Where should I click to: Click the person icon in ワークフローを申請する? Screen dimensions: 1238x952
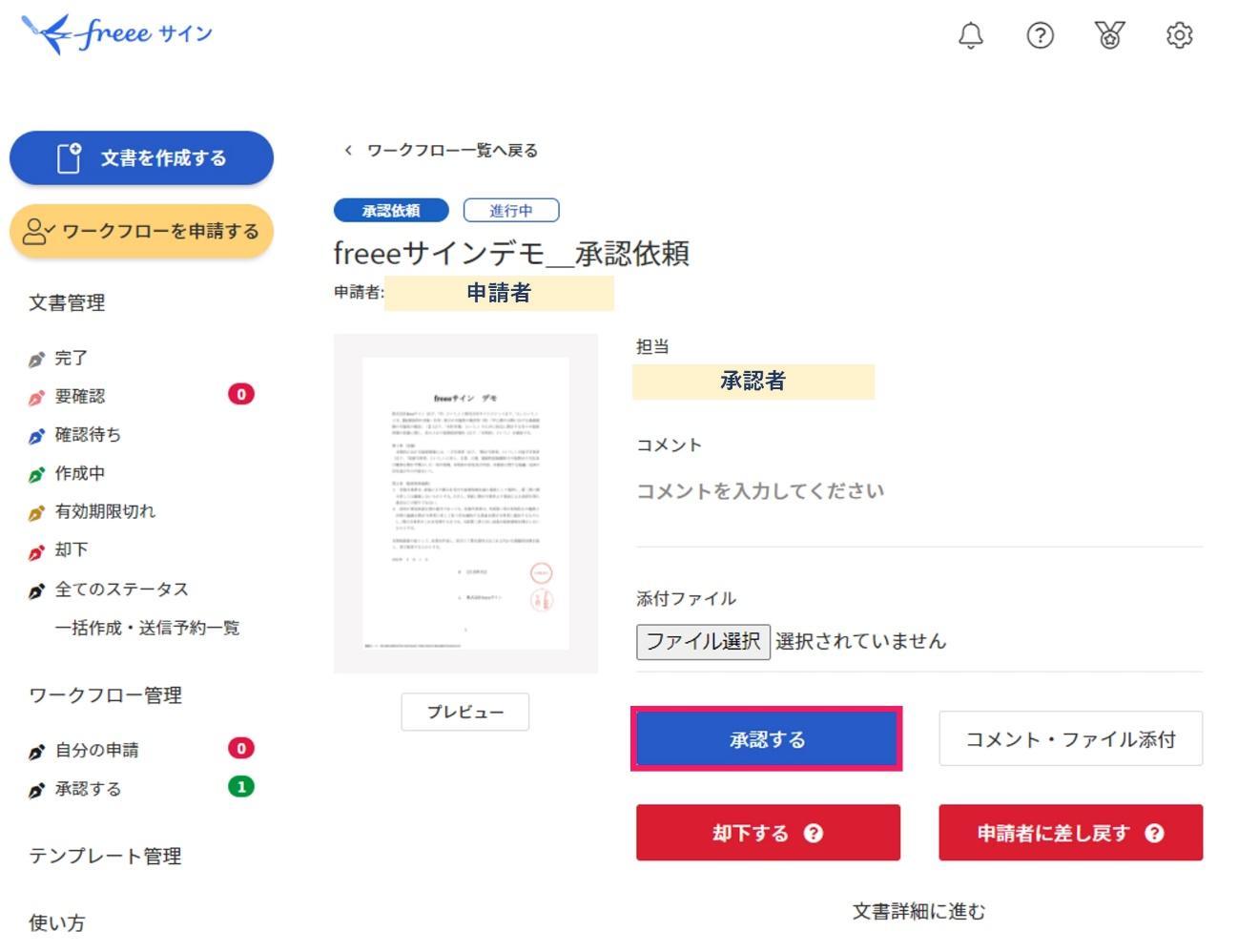click(x=38, y=231)
